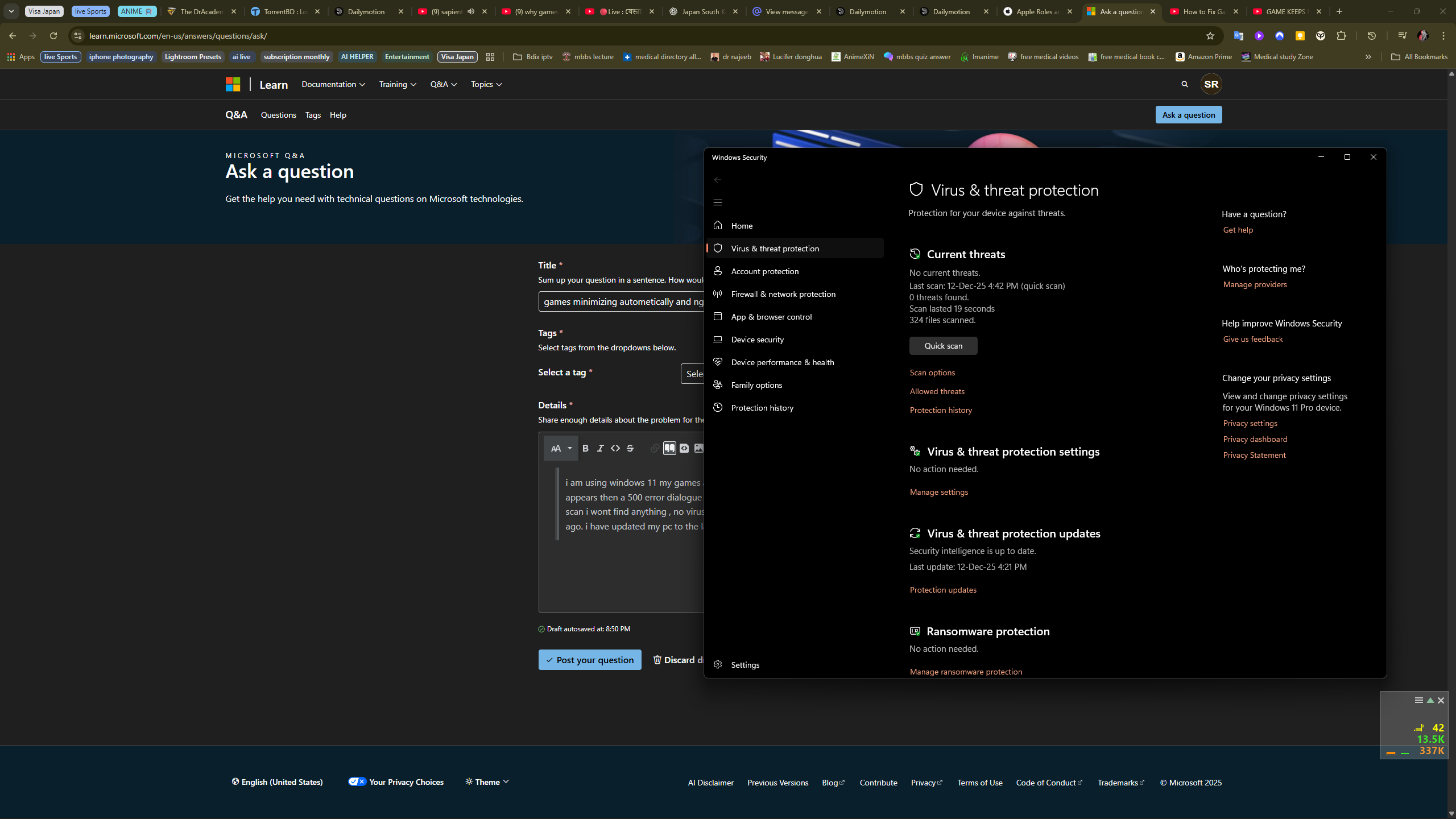Image resolution: width=1456 pixels, height=819 pixels.
Task: Toggle the blockquote icon in editor toolbar
Action: pyautogui.click(x=669, y=448)
